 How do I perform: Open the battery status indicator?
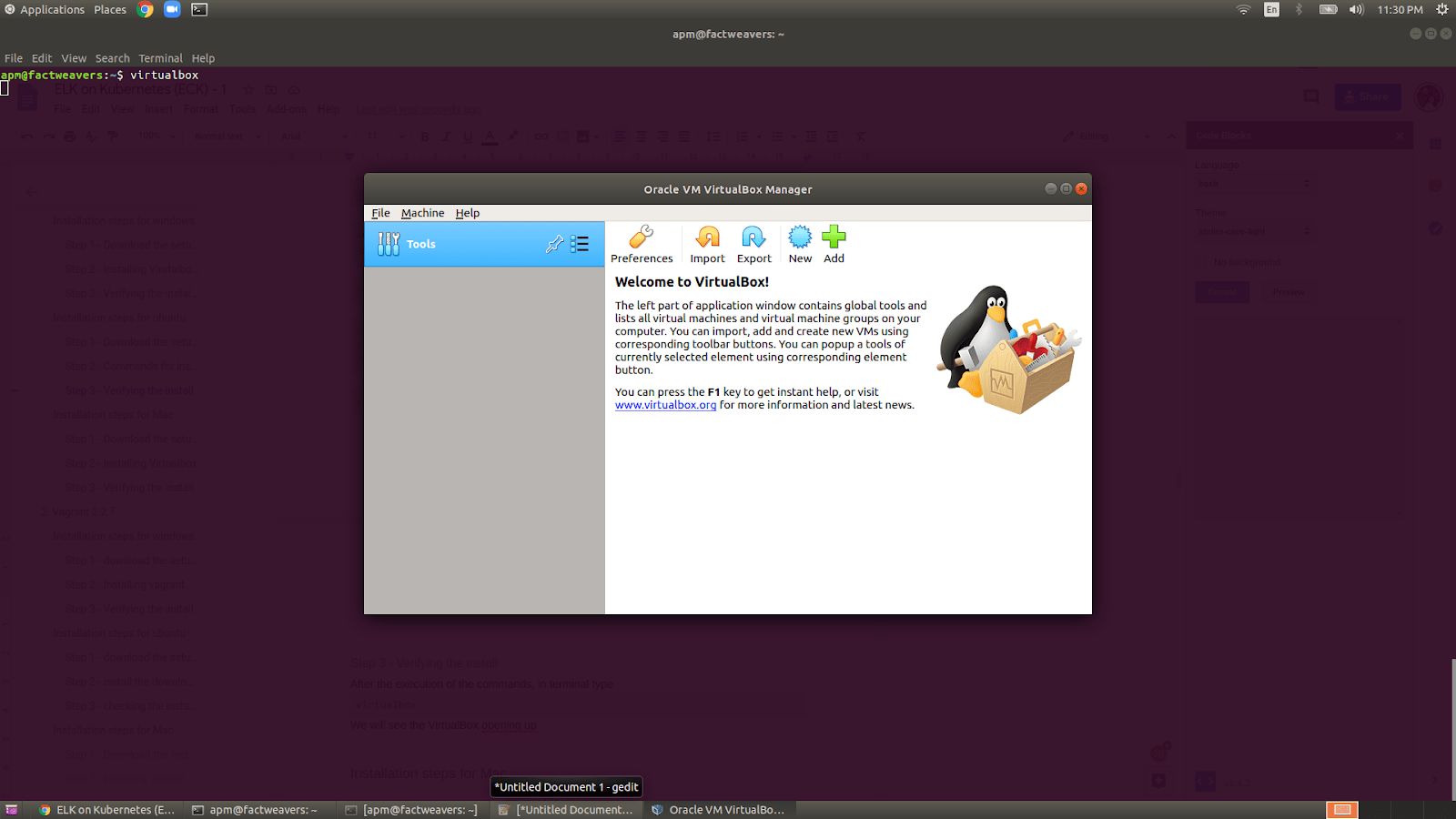pyautogui.click(x=1329, y=9)
